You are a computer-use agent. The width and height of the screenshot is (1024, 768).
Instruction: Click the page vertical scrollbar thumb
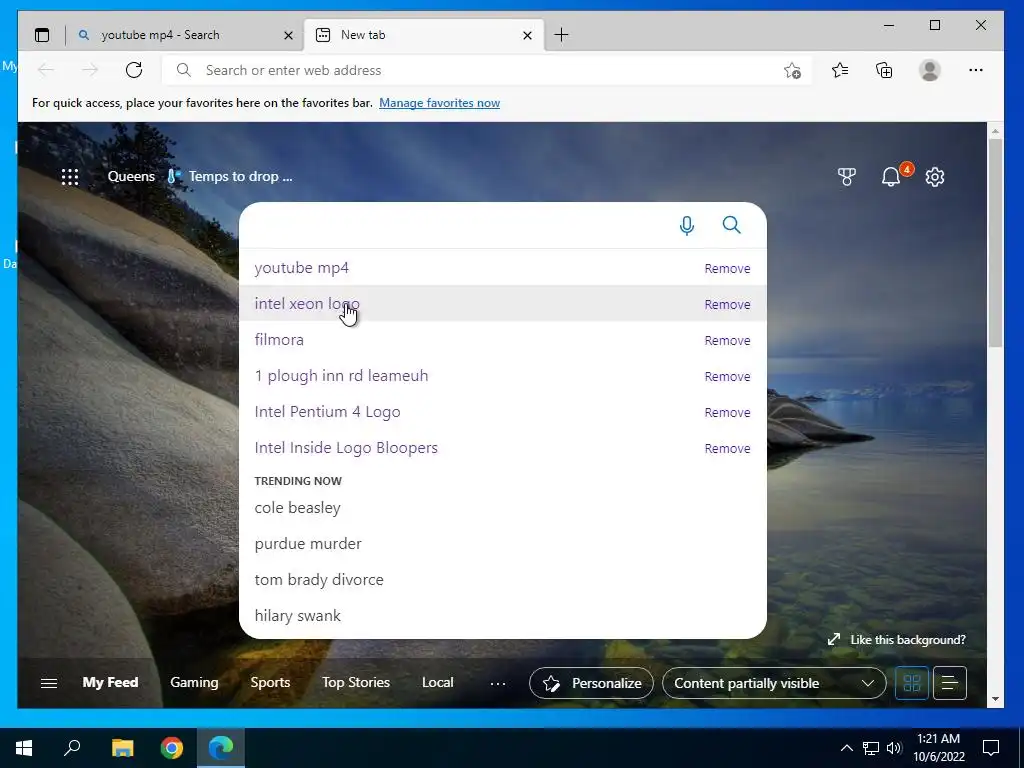[x=995, y=242]
